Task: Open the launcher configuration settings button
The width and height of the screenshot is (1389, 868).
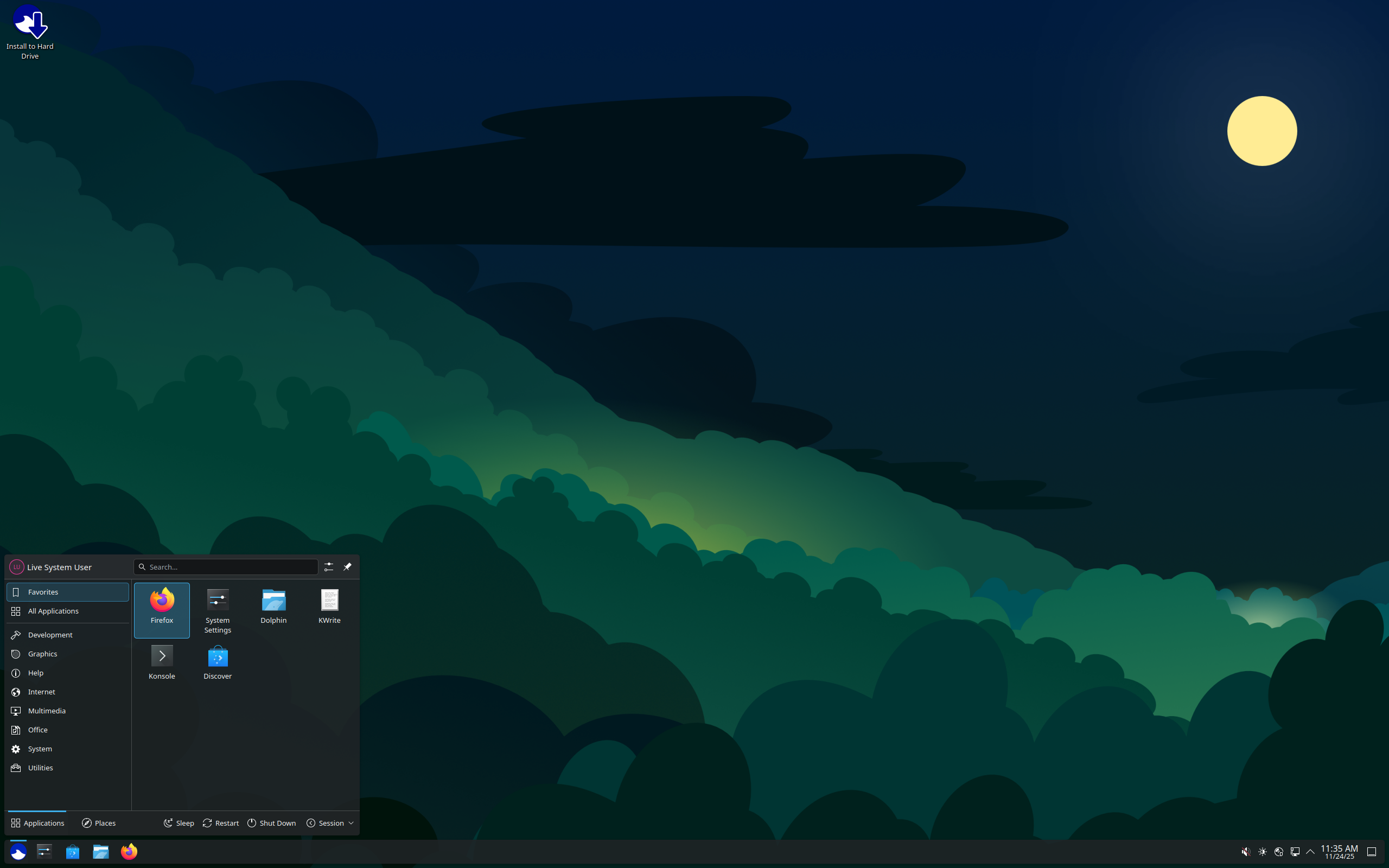Action: (x=328, y=566)
